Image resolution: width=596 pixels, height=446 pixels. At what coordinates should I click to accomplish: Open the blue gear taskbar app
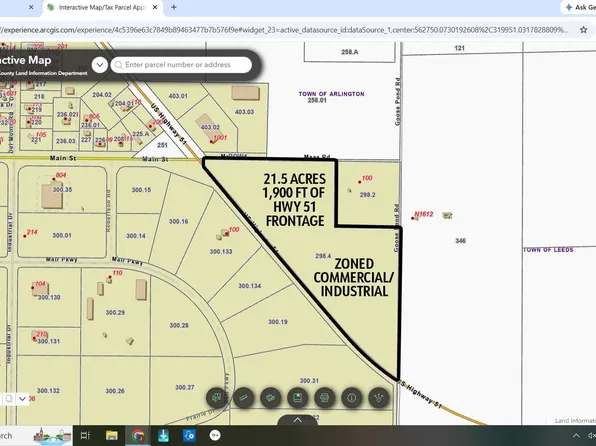point(189,435)
